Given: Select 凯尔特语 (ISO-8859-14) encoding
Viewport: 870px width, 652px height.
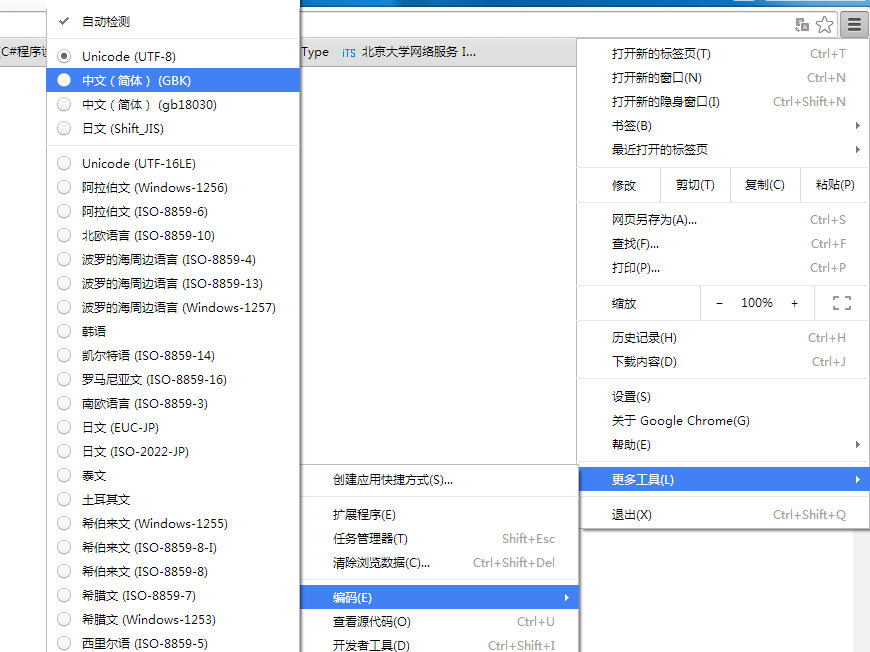Looking at the screenshot, I should click(173, 355).
